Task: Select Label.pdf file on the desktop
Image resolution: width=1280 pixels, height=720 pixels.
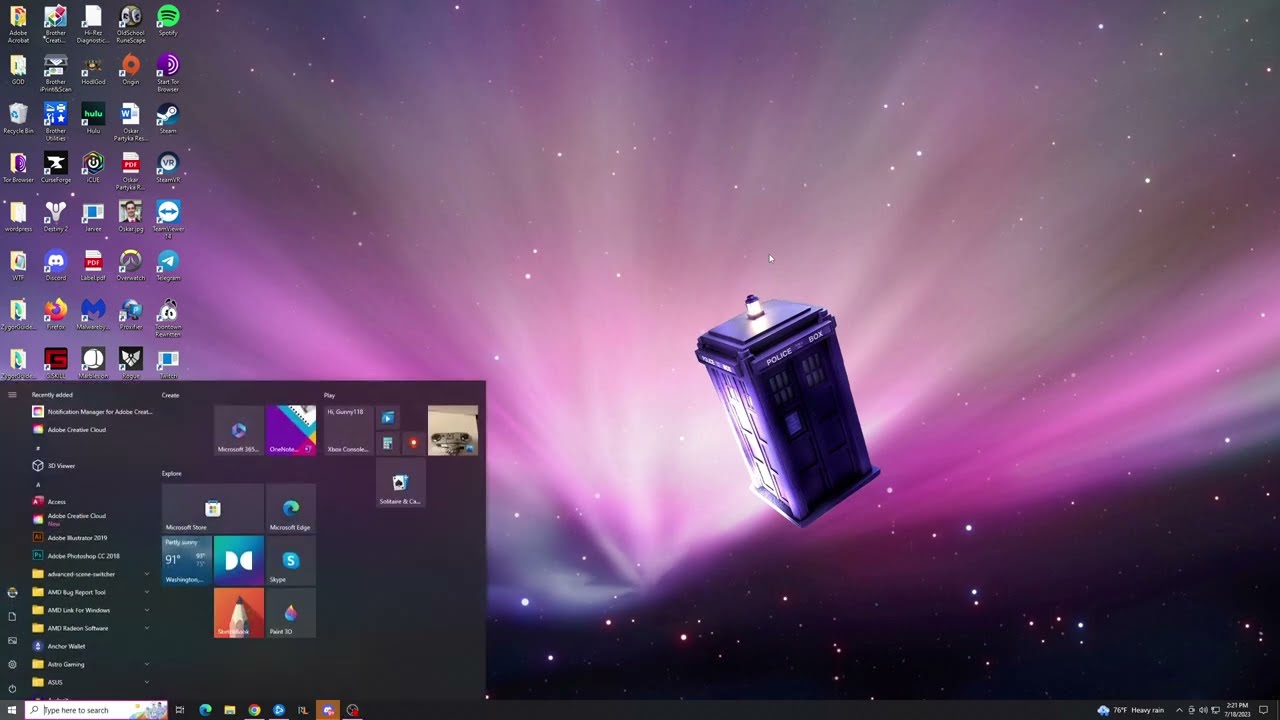Action: (x=93, y=266)
